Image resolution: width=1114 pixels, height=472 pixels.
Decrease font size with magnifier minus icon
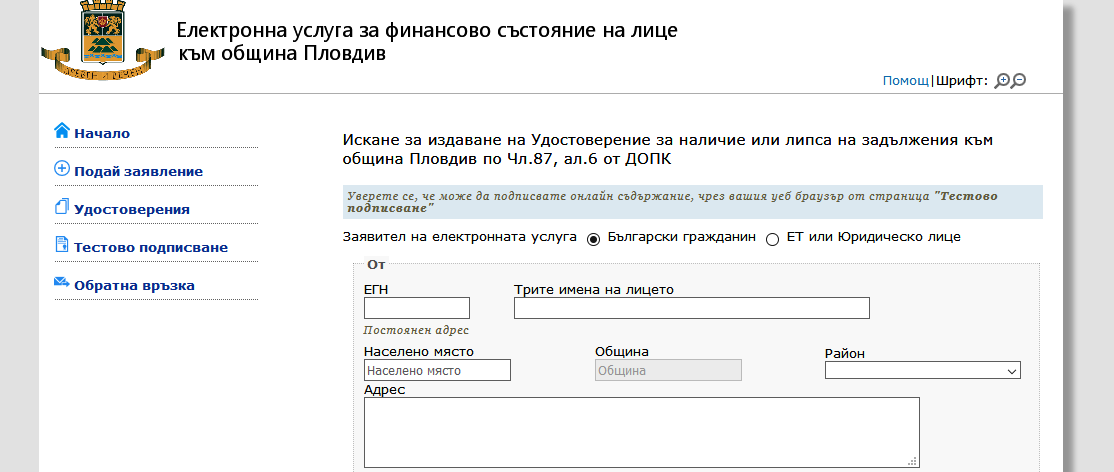1019,81
